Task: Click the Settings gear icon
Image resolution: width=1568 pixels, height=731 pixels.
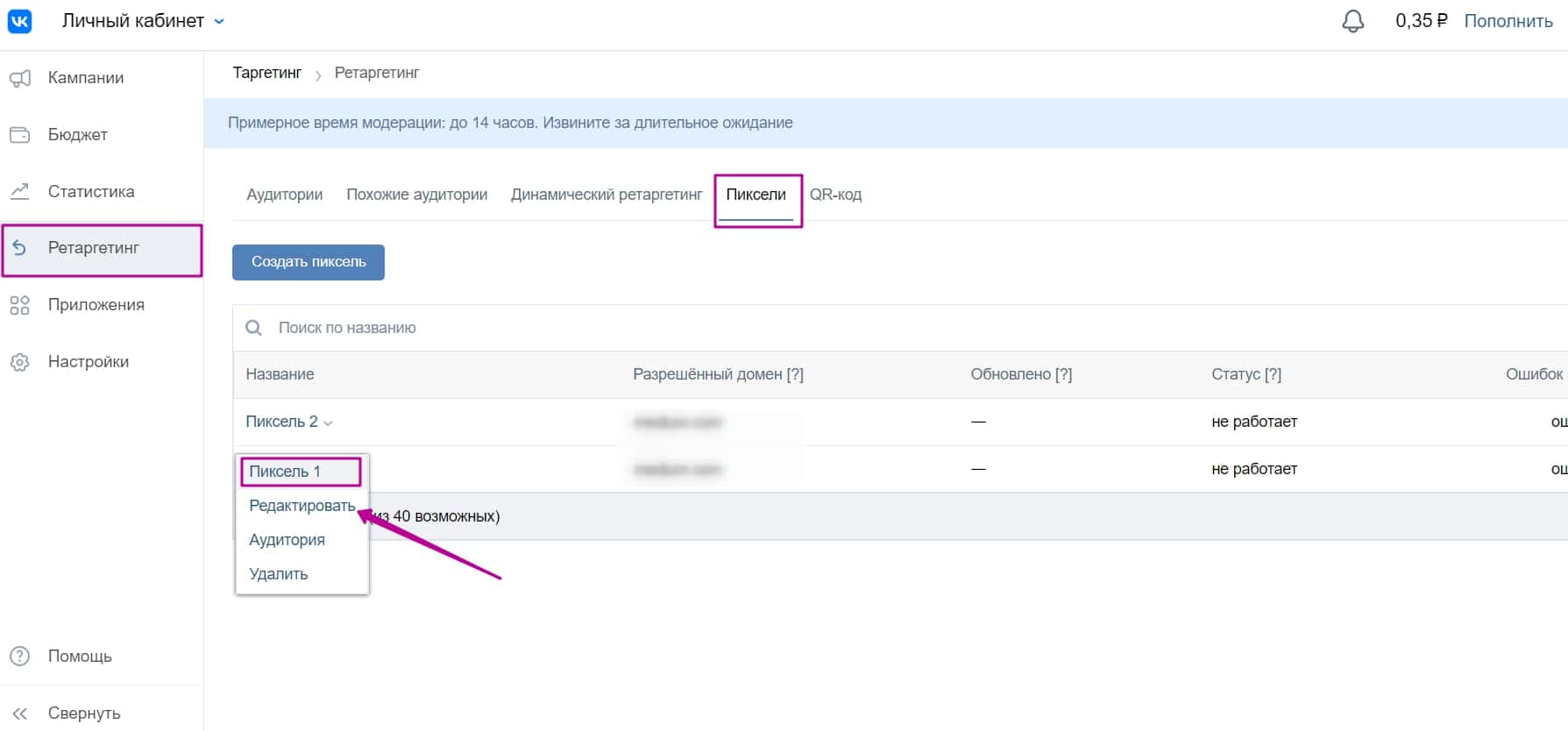Action: click(x=19, y=362)
